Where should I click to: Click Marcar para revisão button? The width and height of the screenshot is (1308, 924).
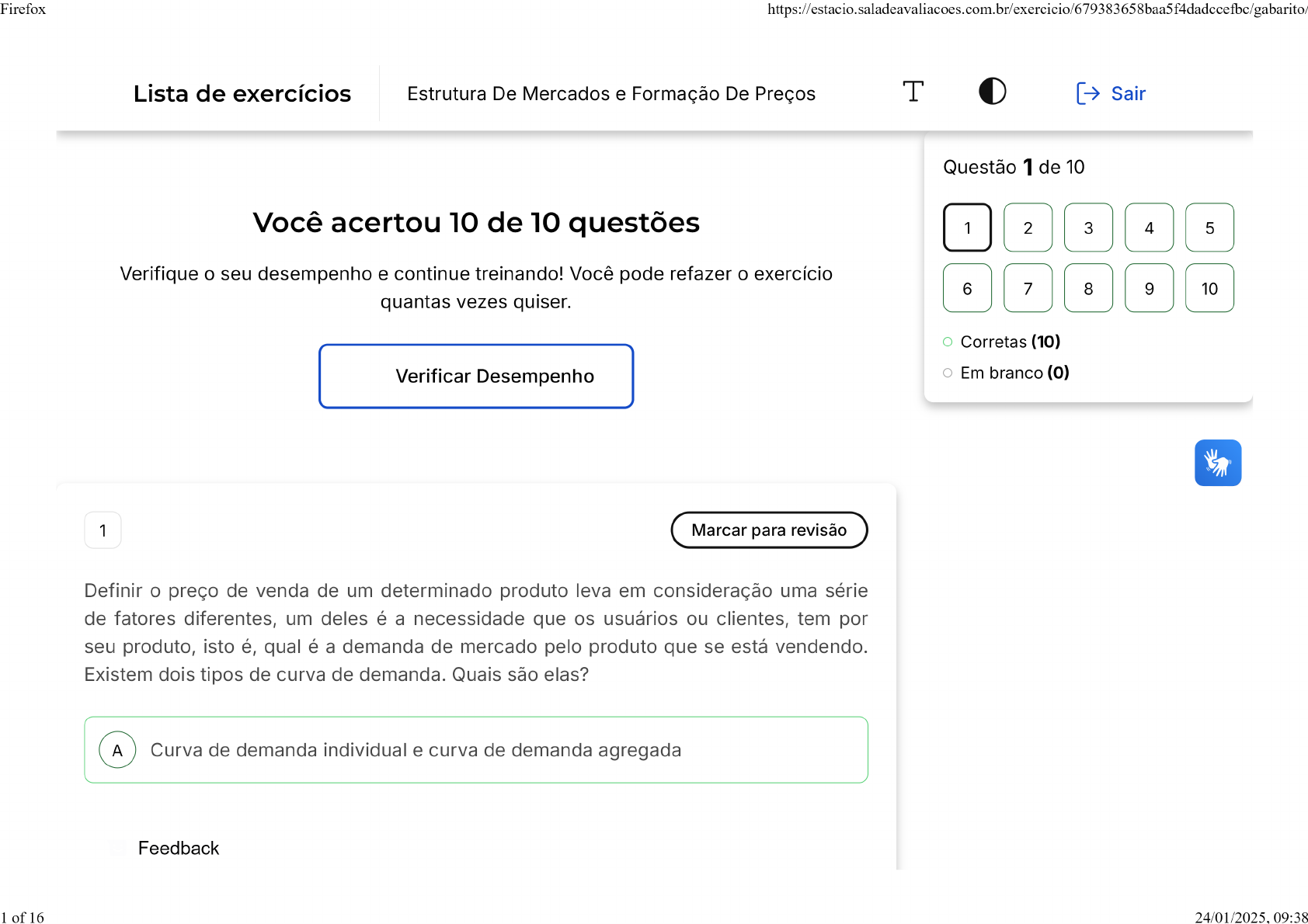(769, 530)
